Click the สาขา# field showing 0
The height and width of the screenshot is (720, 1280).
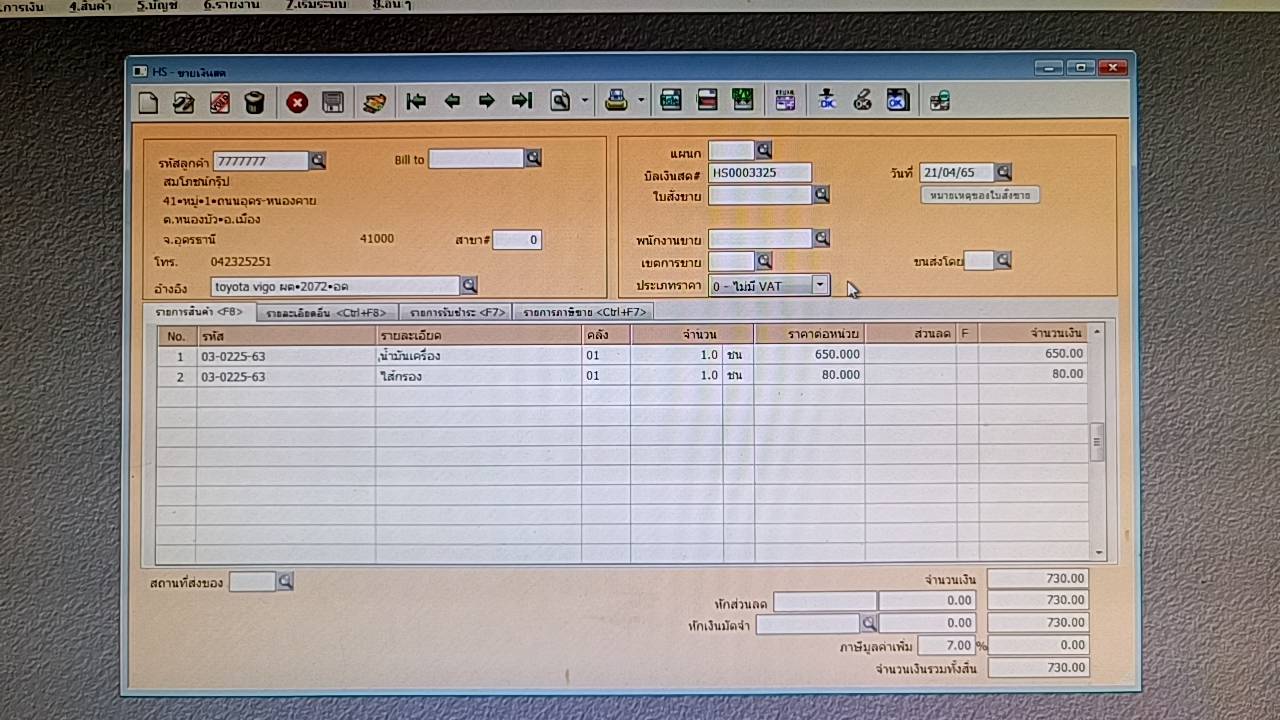click(517, 240)
